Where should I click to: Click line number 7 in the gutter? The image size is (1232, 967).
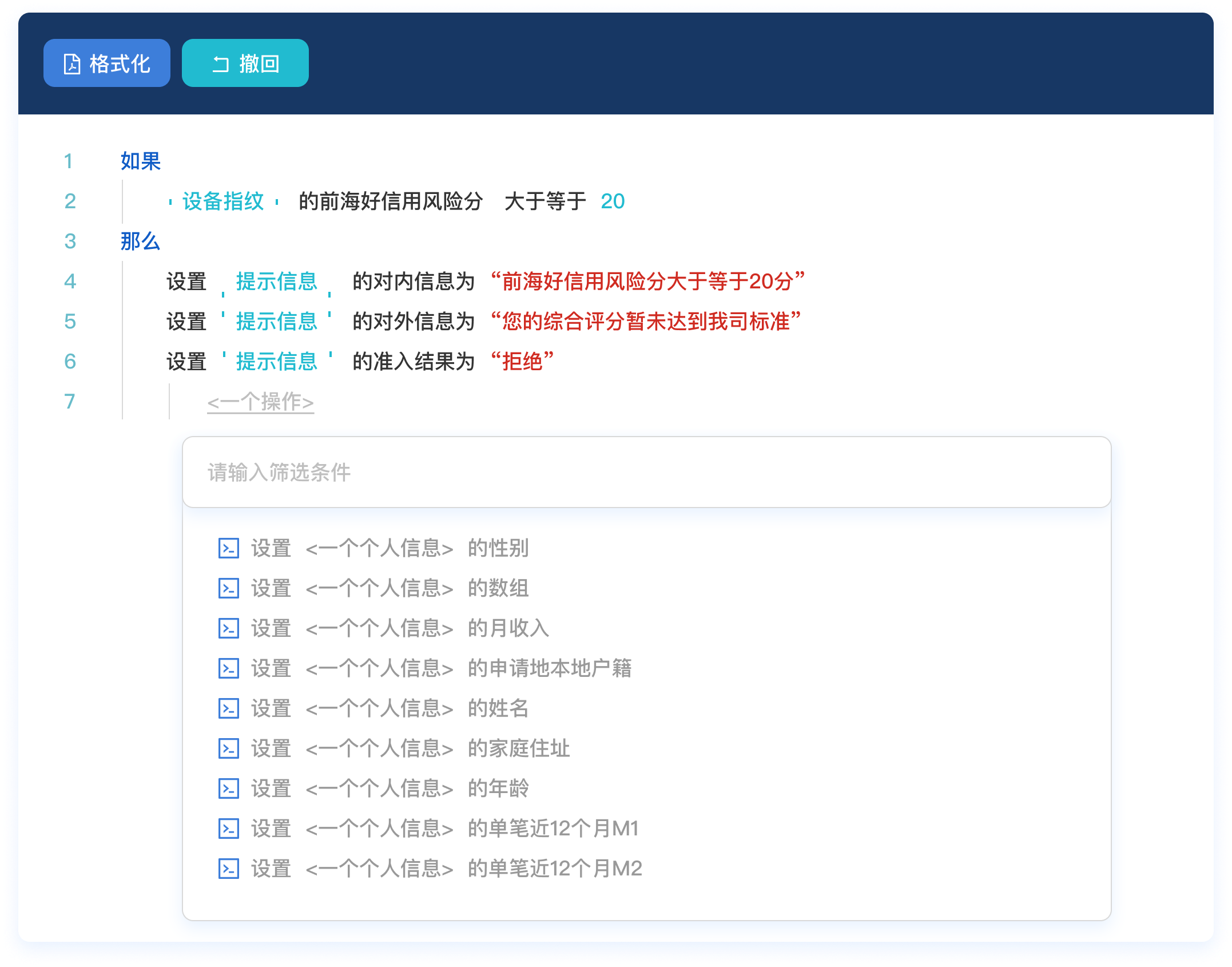tap(70, 402)
